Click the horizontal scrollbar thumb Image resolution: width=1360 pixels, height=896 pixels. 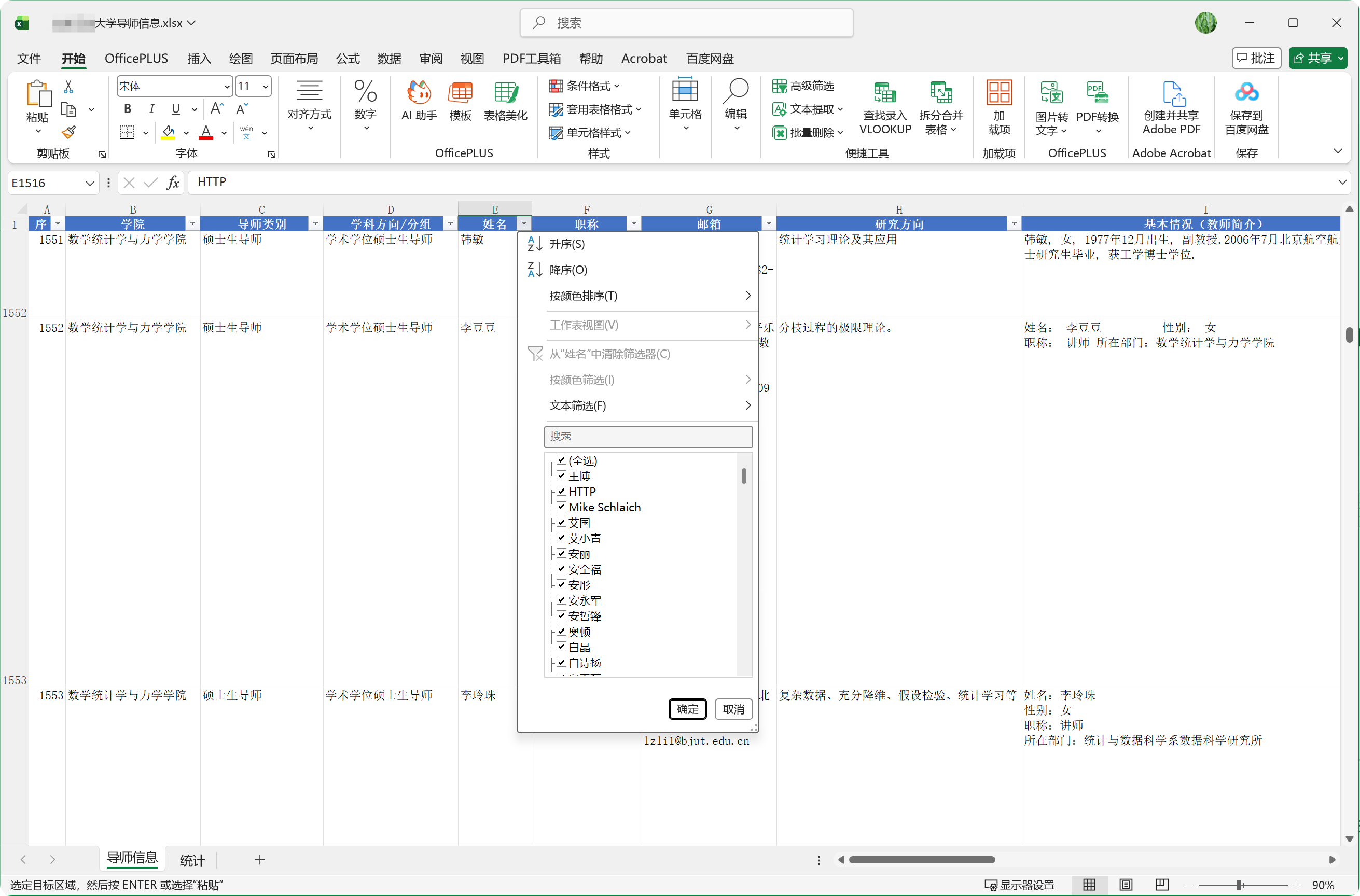(921, 859)
